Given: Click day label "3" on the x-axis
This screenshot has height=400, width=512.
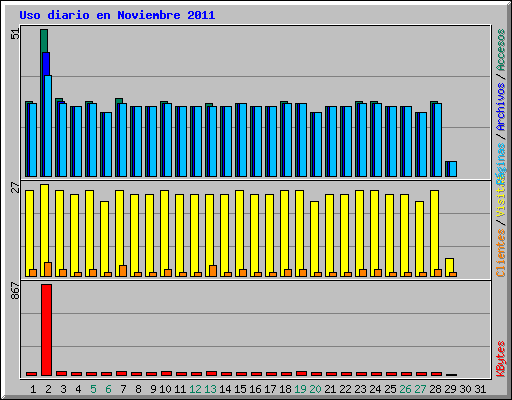Looking at the screenshot, I should pos(63,389).
